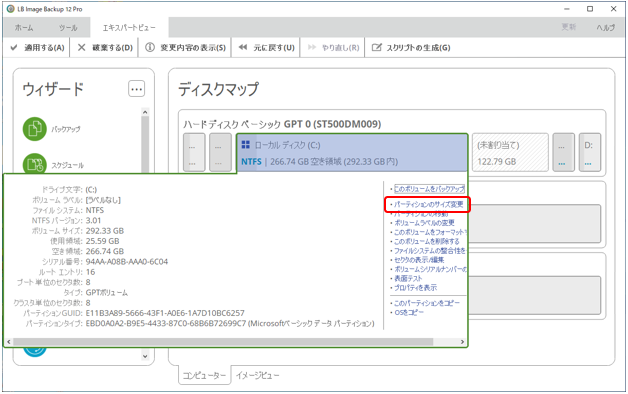Click ファイルシステムの整合性 check link

point(430,251)
